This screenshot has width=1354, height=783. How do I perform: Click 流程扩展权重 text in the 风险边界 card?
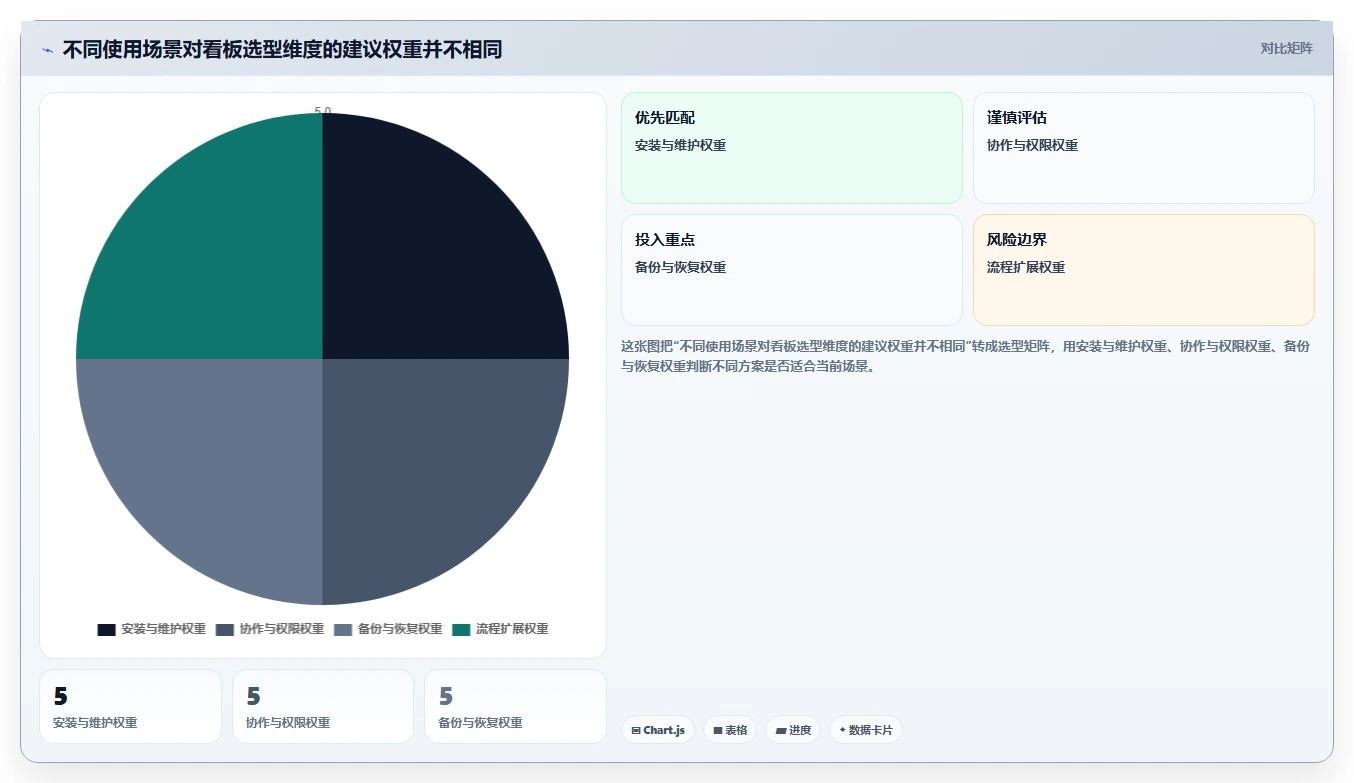point(1026,267)
